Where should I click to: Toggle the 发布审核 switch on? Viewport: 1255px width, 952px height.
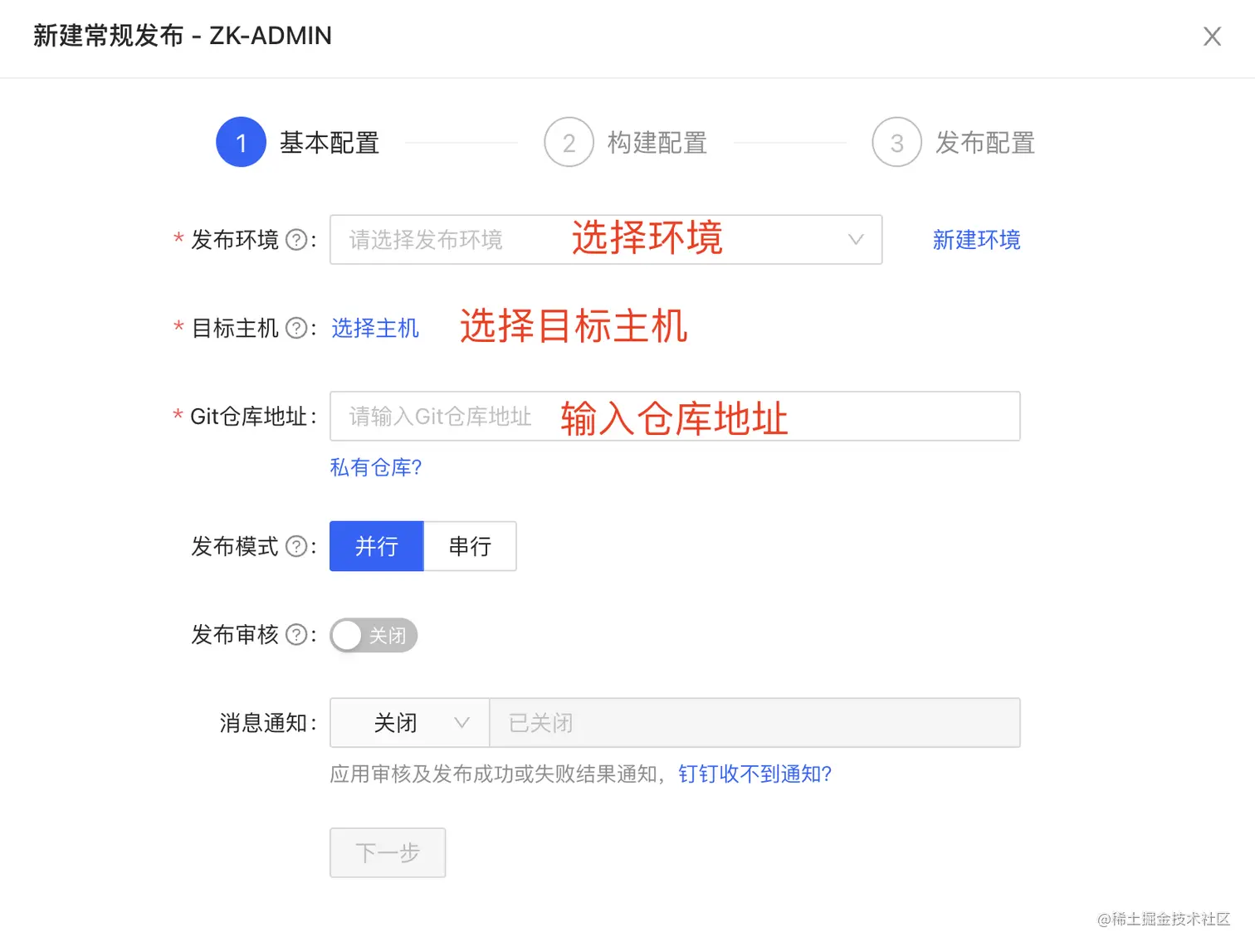coord(374,636)
